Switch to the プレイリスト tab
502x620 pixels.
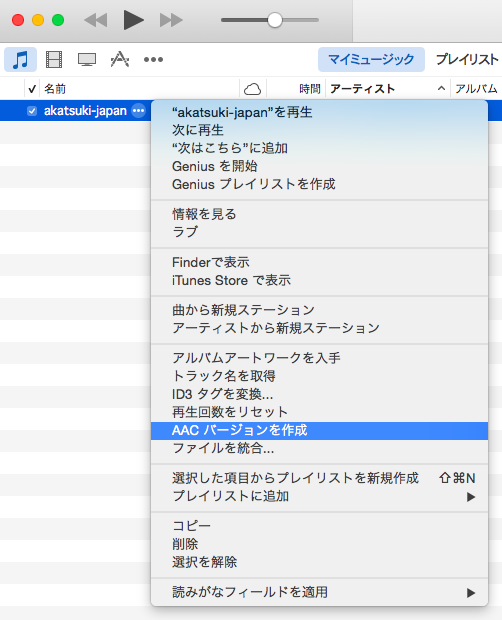coord(467,59)
